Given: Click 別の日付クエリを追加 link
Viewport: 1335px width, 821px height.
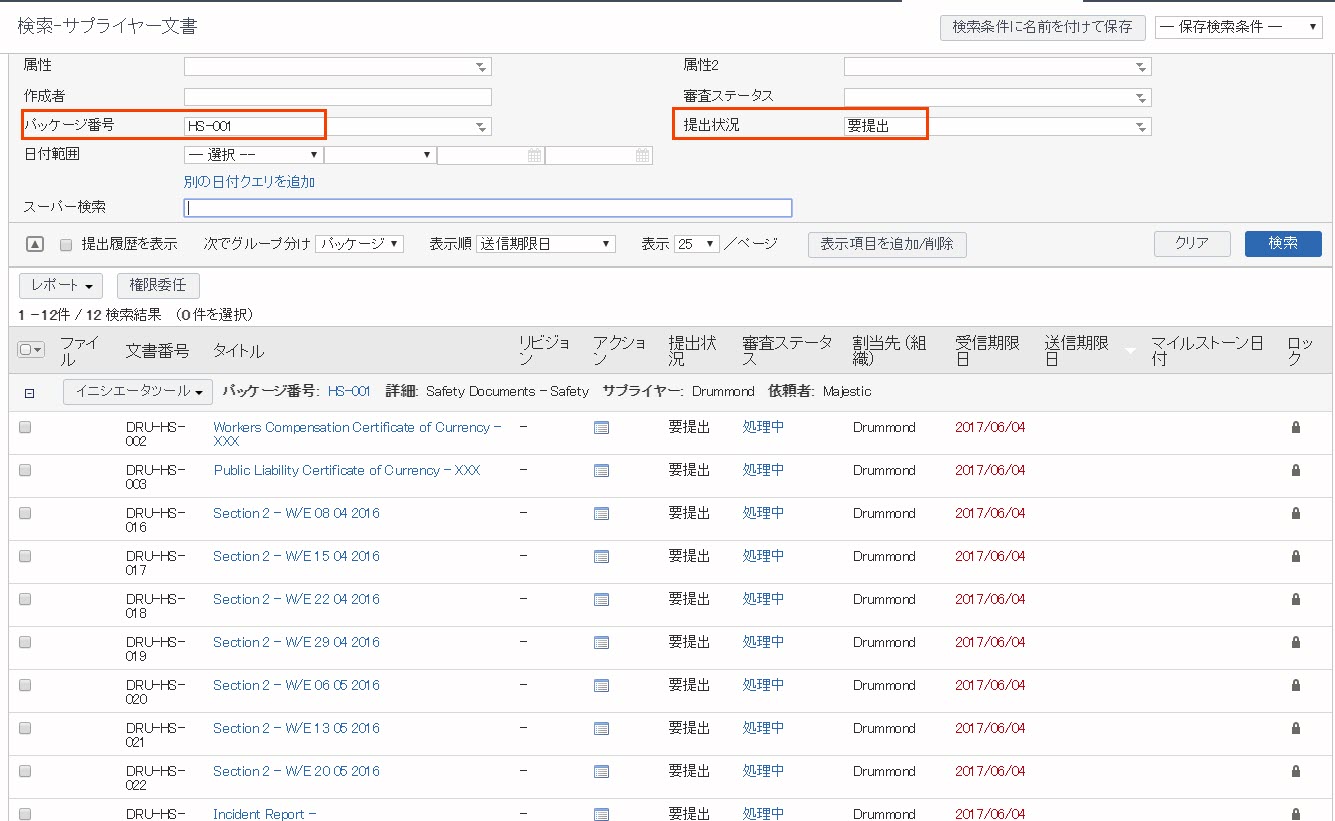Looking at the screenshot, I should (x=250, y=182).
